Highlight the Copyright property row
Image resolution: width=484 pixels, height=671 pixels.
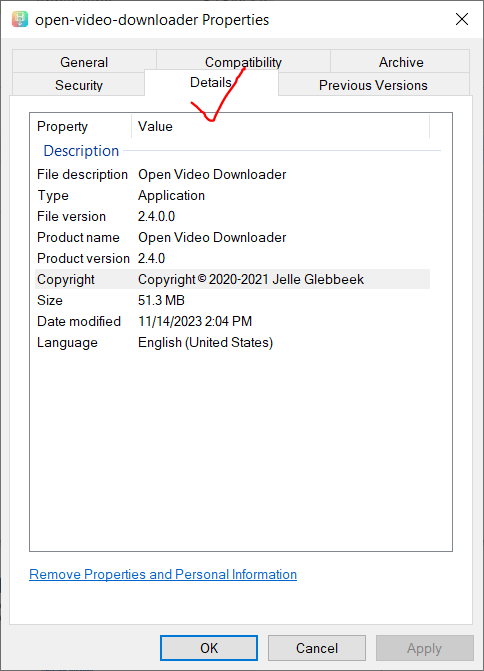(x=232, y=279)
